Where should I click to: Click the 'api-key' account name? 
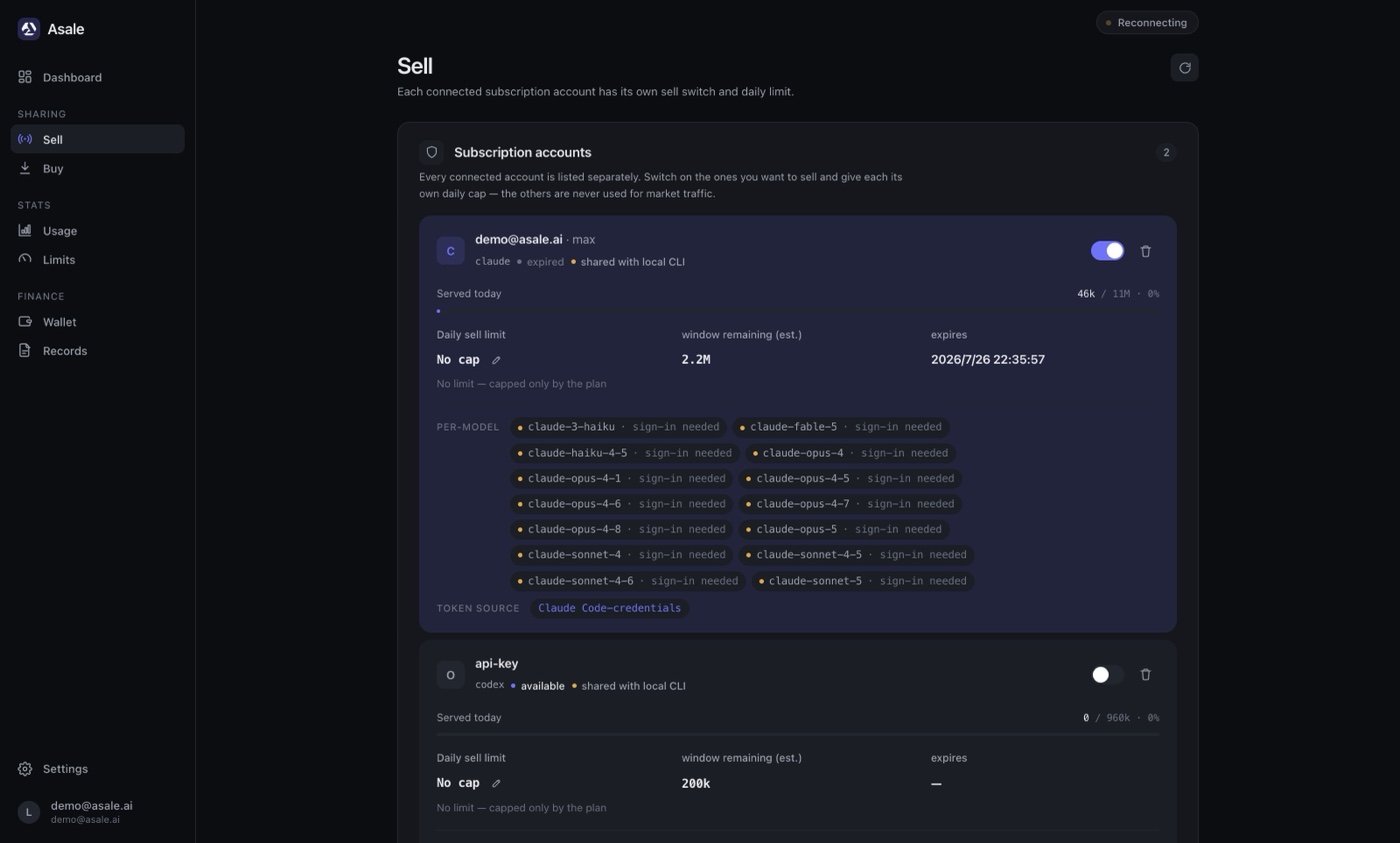pyautogui.click(x=496, y=664)
